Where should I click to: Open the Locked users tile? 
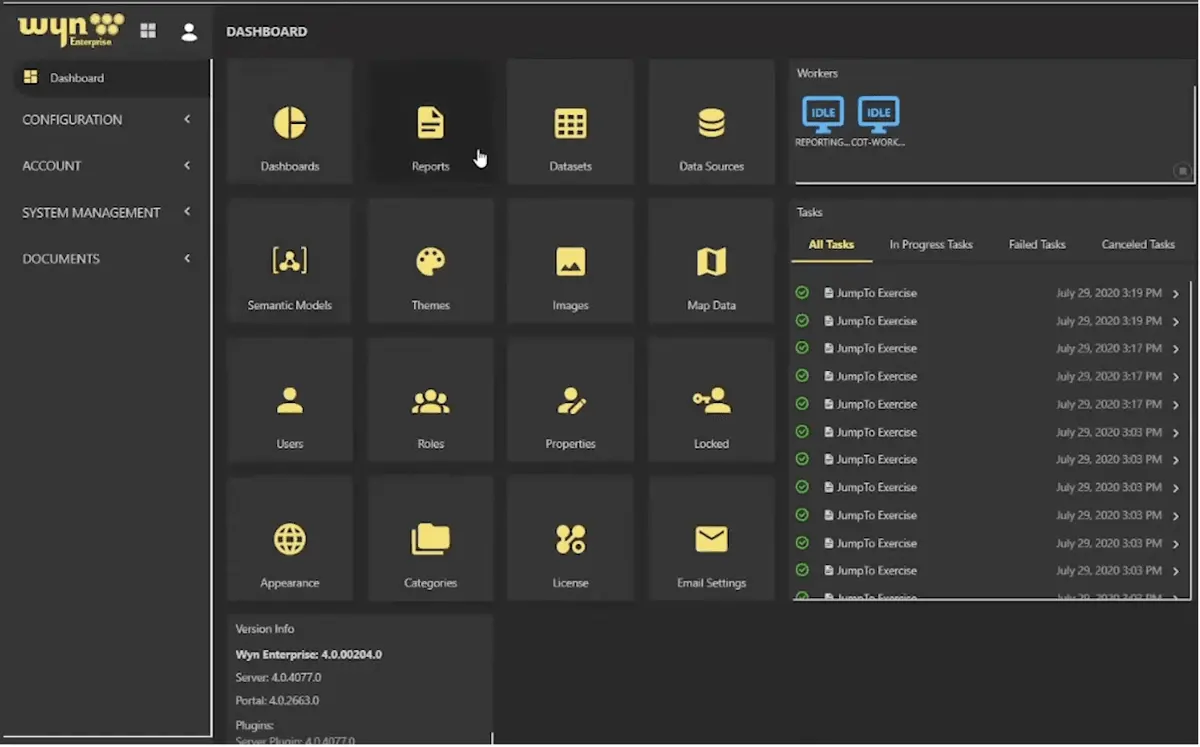click(711, 400)
